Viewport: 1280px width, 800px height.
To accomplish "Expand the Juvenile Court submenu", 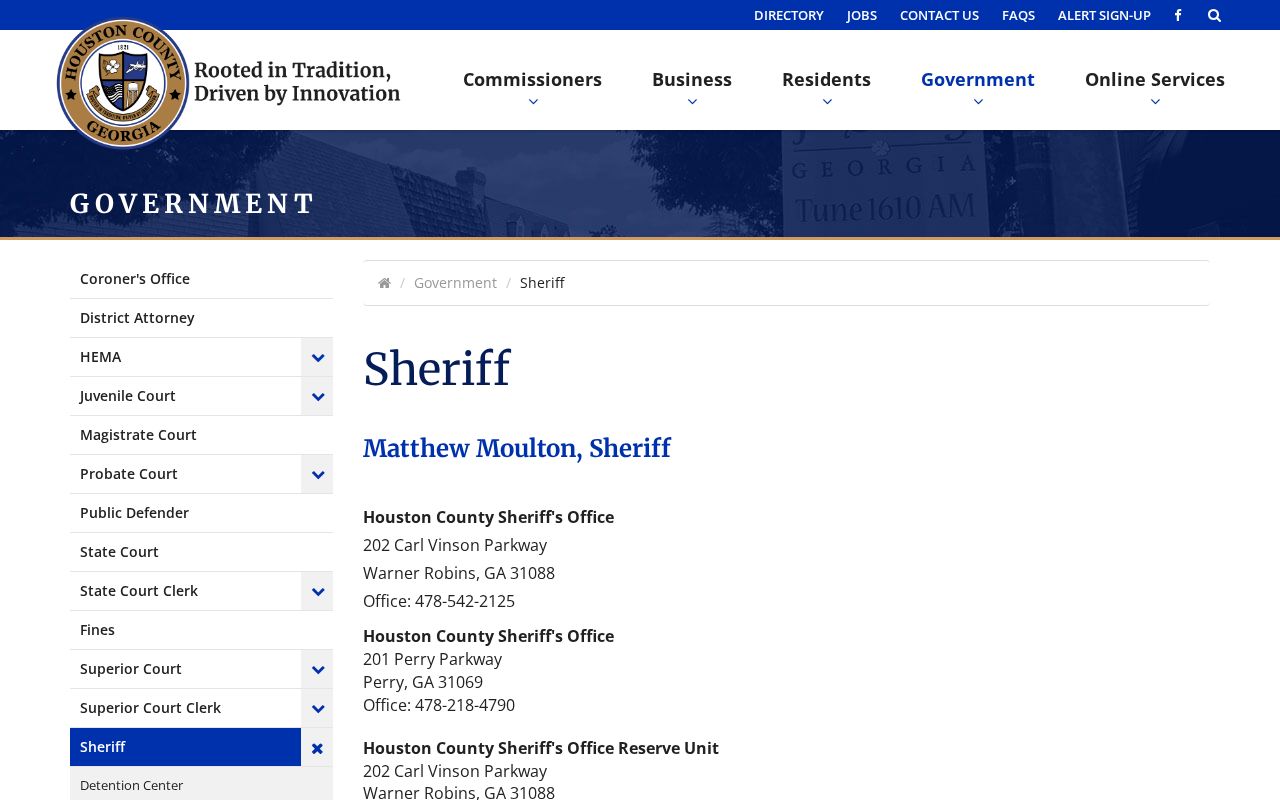I will point(317,396).
